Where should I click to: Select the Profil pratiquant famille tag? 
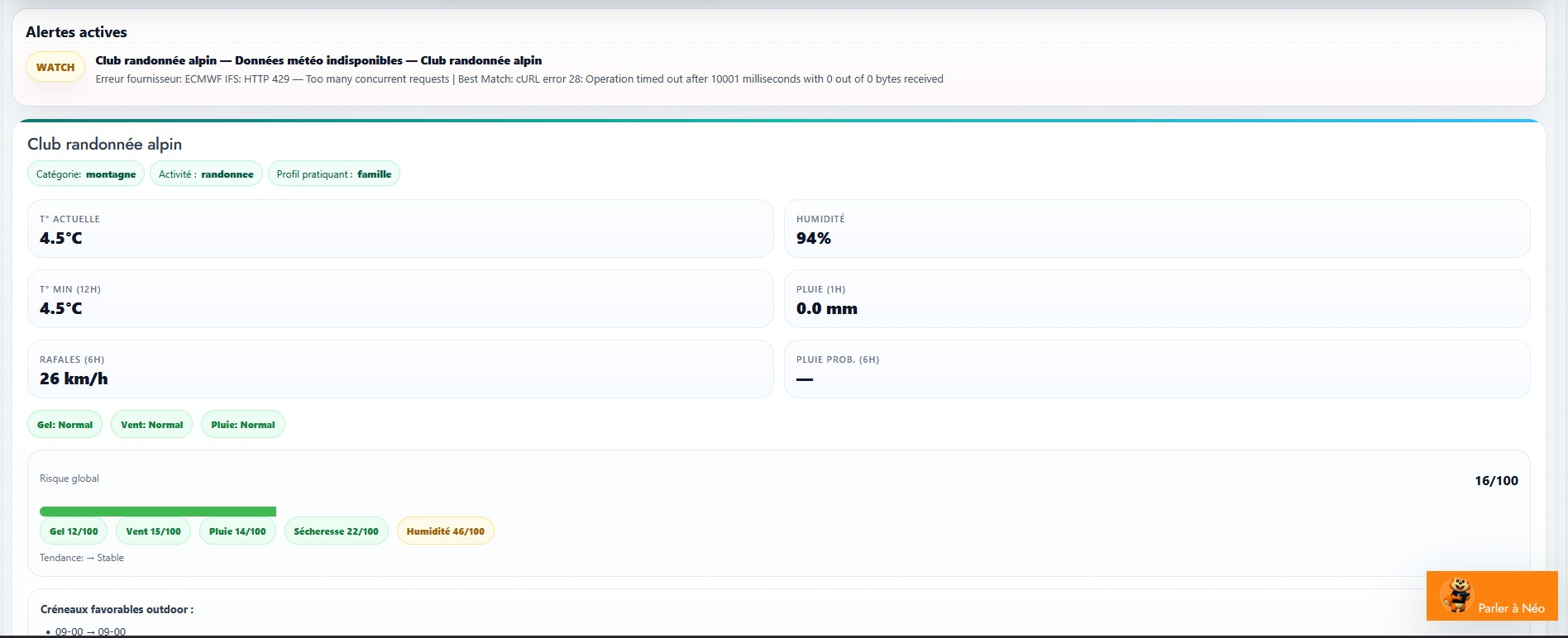click(333, 174)
